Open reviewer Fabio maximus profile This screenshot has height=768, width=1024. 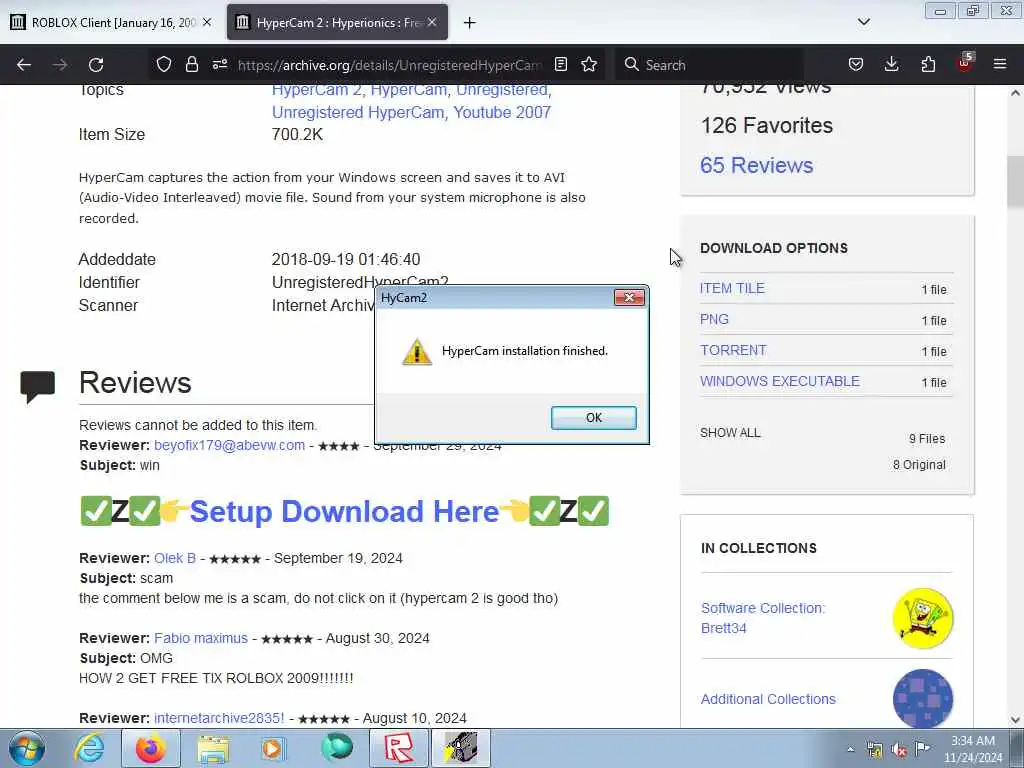tap(200, 638)
